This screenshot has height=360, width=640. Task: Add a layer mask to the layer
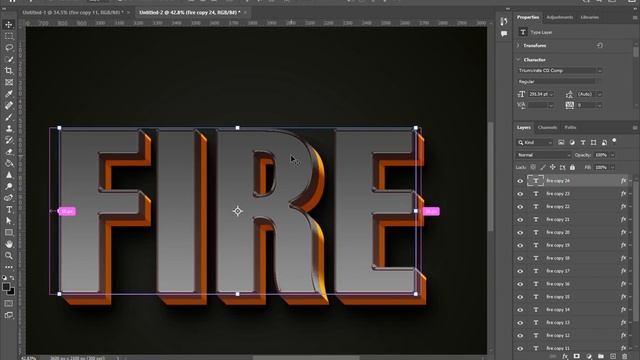click(576, 356)
